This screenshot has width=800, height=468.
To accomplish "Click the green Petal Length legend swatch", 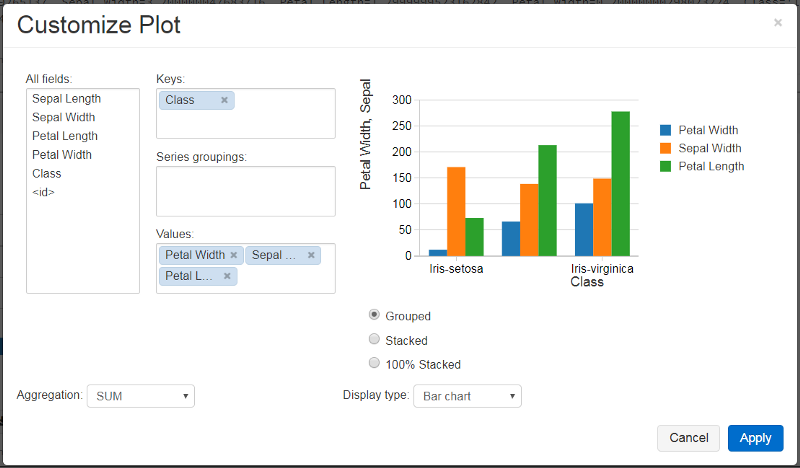I will tap(665, 166).
